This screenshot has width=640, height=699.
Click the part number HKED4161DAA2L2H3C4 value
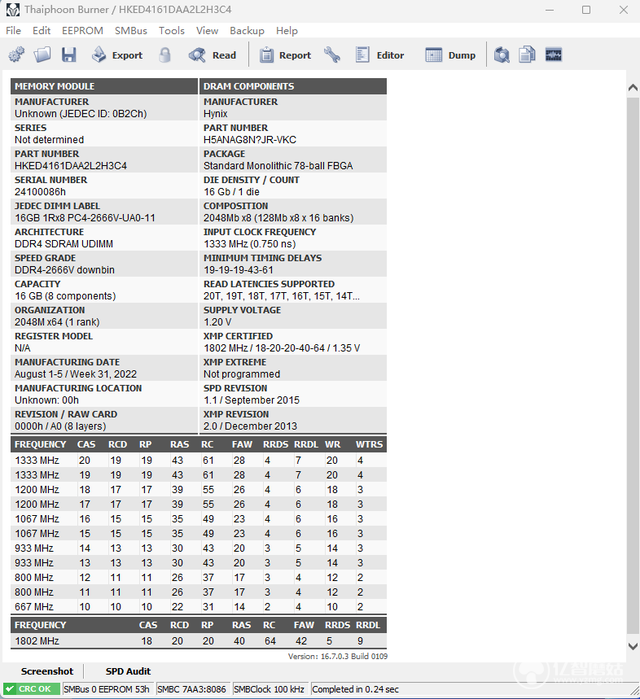coord(70,166)
